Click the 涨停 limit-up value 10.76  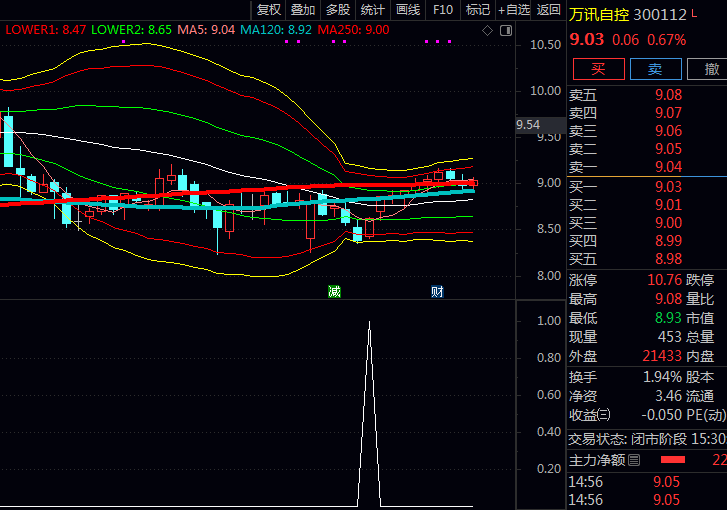tap(664, 280)
